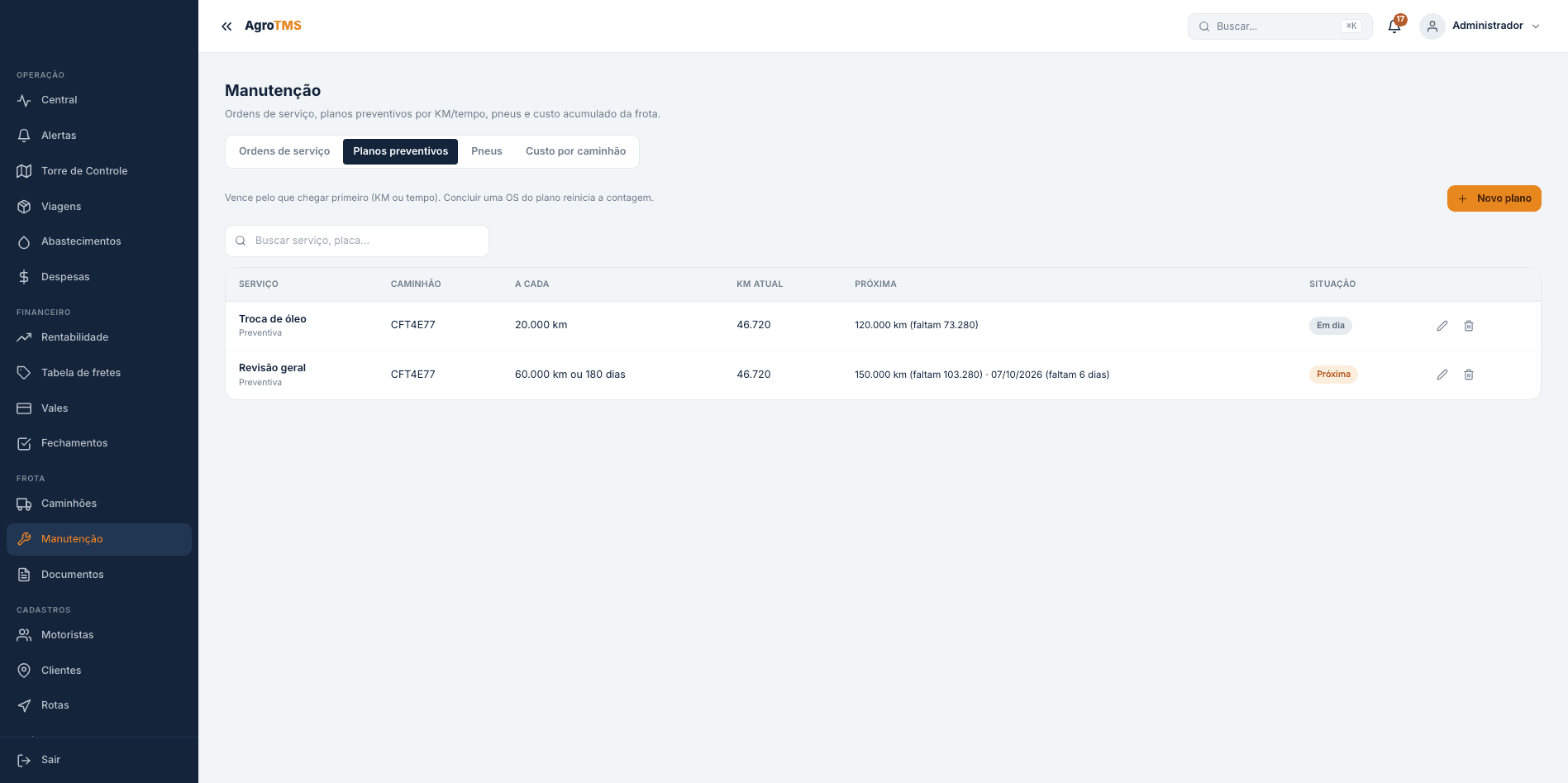
Task: Go to Despesas page
Action: (99, 277)
